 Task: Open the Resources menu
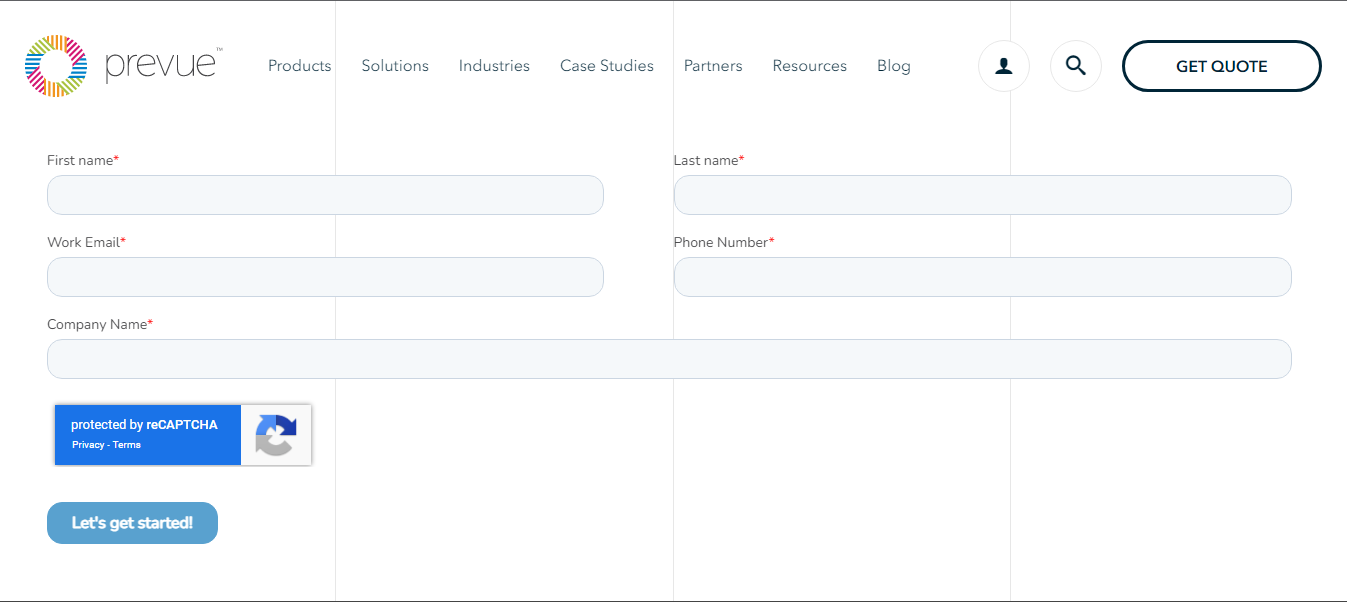[809, 65]
